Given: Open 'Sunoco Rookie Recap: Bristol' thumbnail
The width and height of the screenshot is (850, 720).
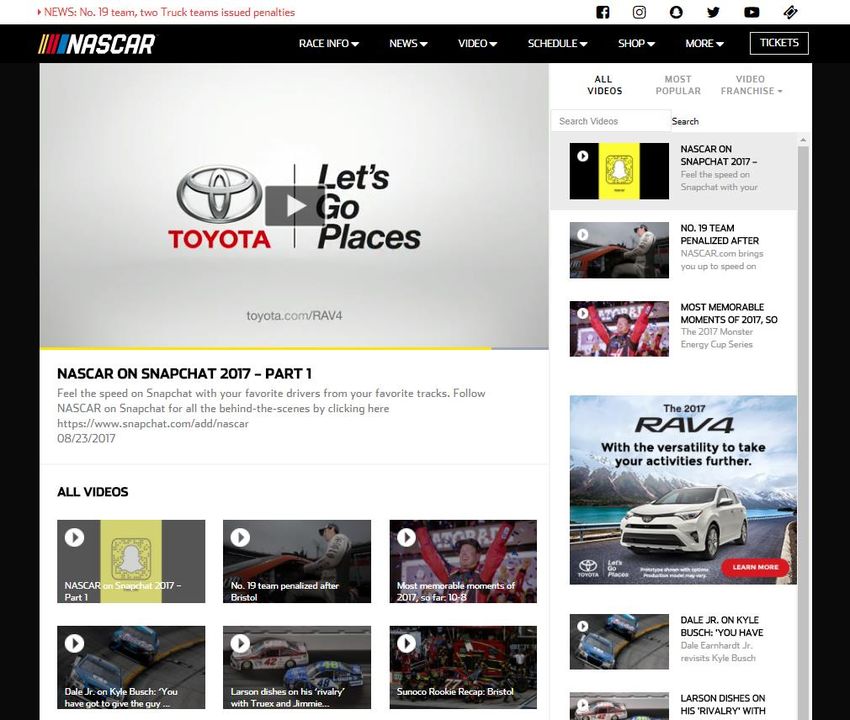Looking at the screenshot, I should tap(463, 667).
